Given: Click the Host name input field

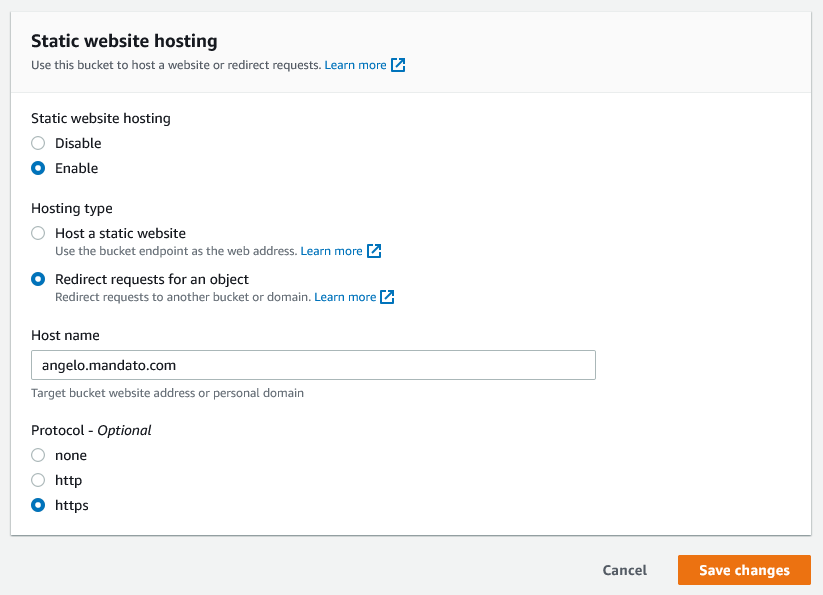Looking at the screenshot, I should (x=313, y=365).
